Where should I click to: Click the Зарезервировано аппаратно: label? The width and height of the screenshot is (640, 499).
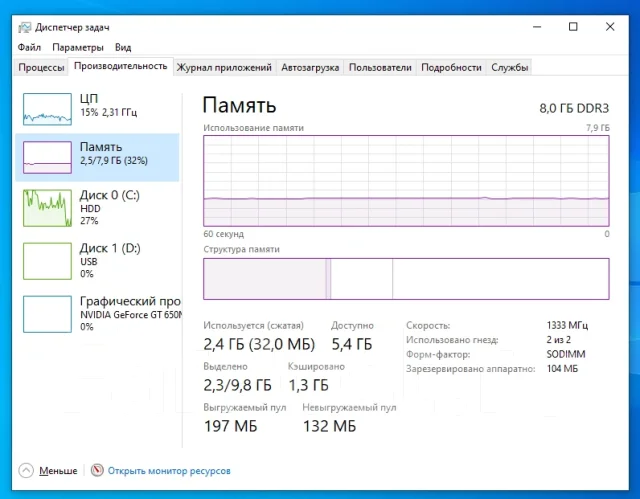coord(471,368)
